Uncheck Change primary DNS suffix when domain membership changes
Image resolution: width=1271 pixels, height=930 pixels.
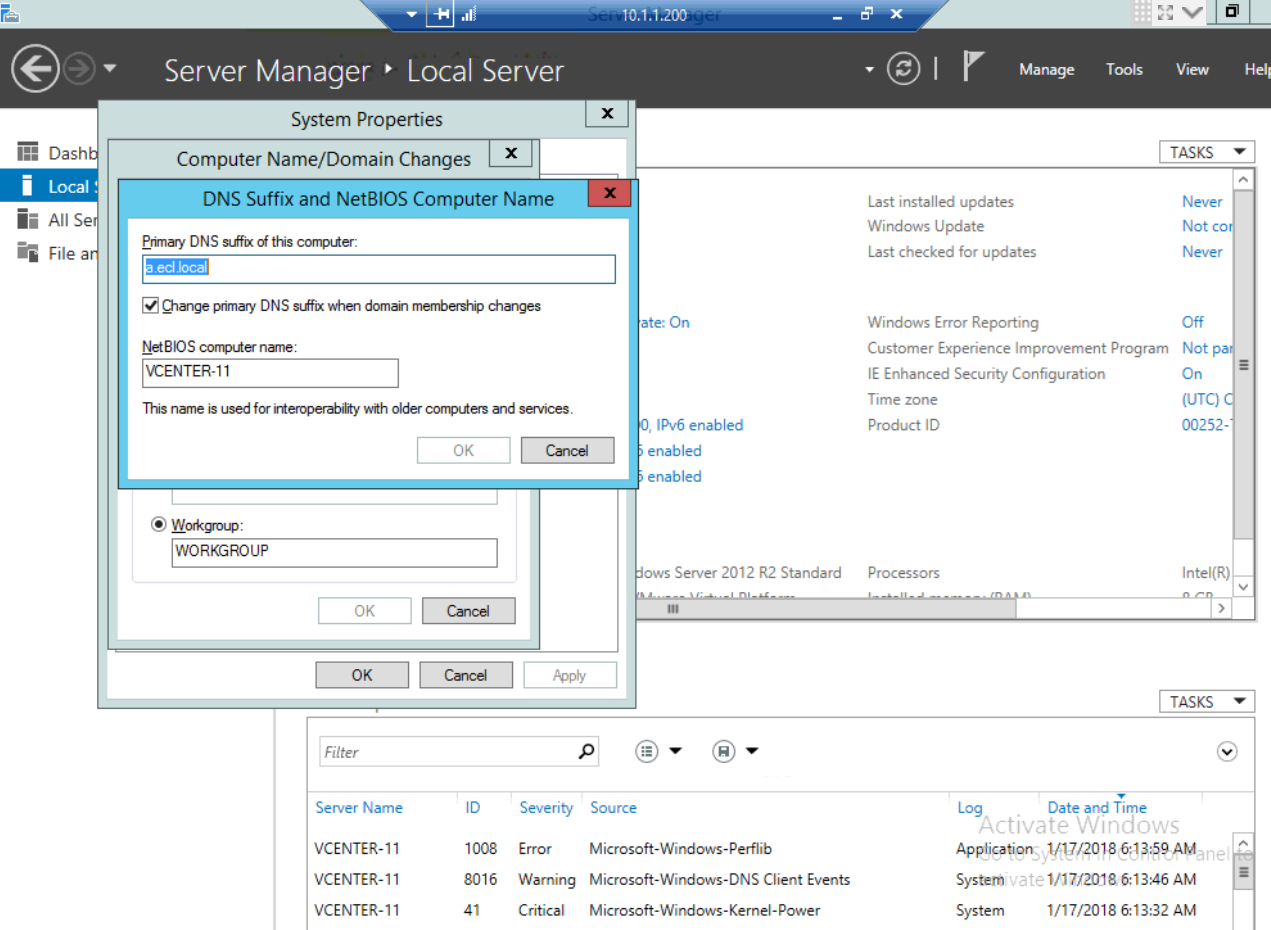tap(150, 305)
